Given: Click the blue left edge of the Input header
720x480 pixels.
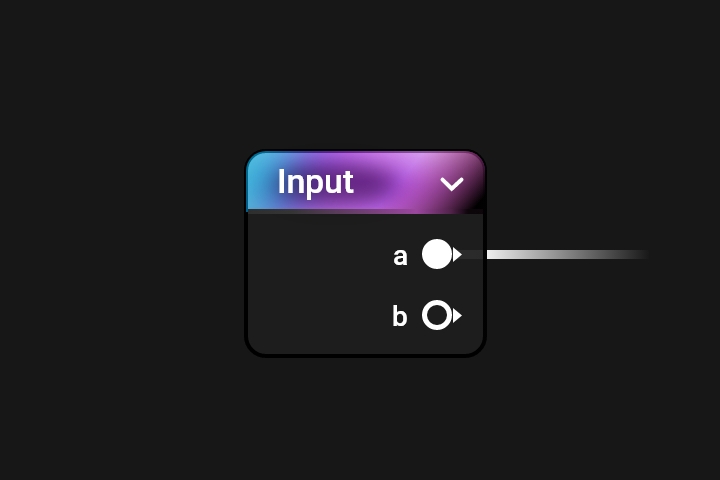Looking at the screenshot, I should tap(253, 182).
